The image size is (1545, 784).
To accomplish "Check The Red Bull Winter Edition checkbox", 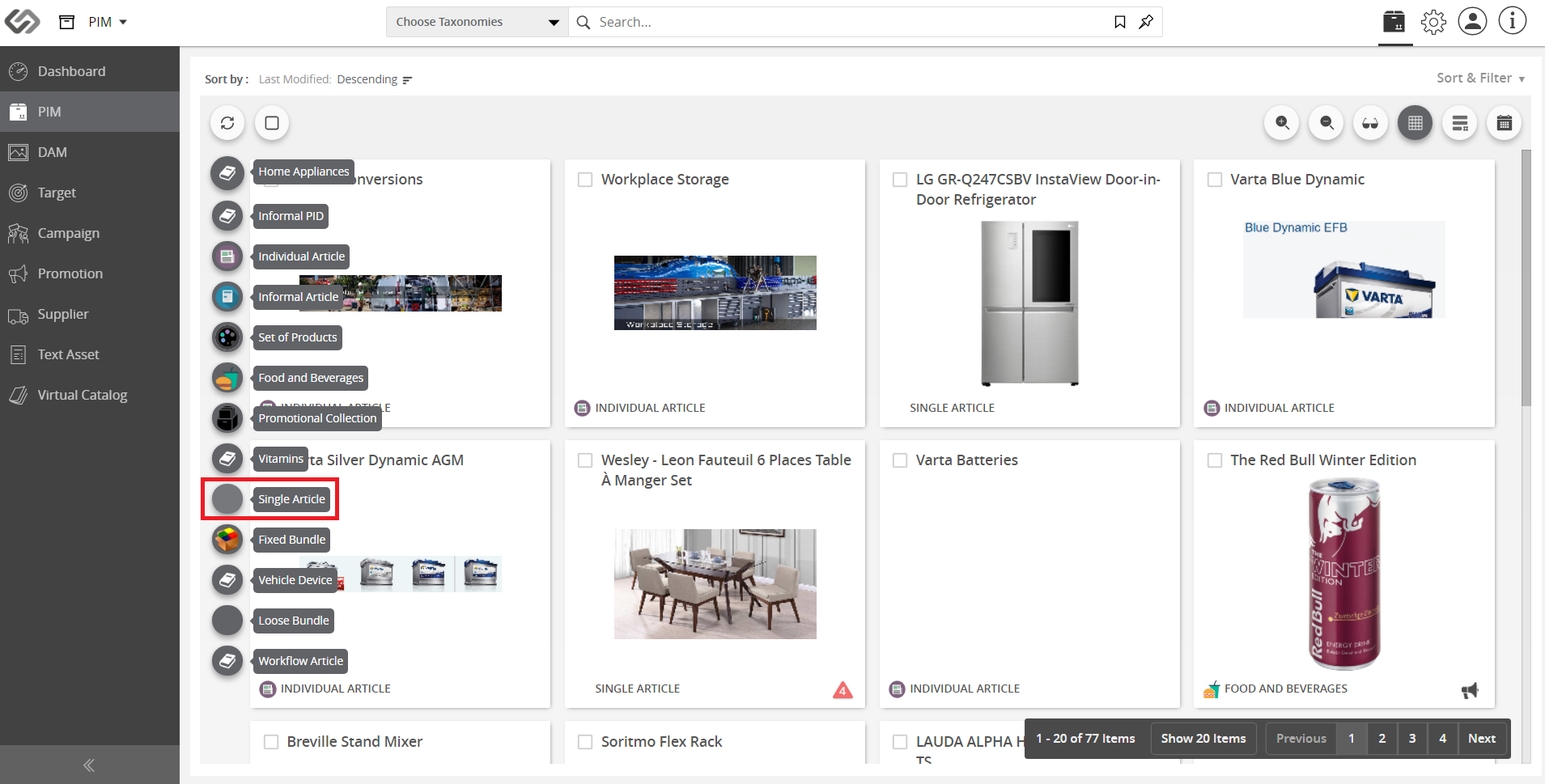I will (1215, 460).
